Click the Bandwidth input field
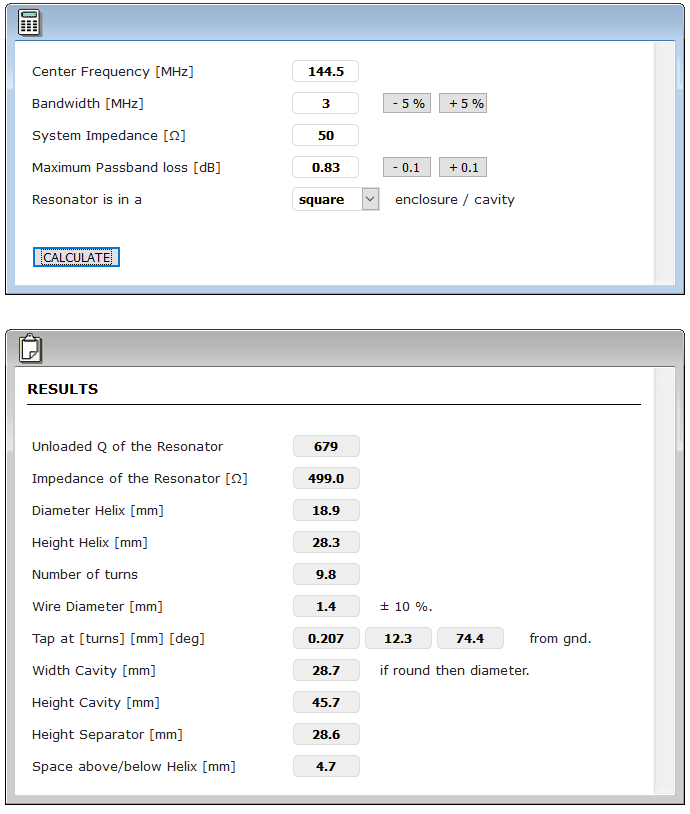The height and width of the screenshot is (814, 690). click(325, 103)
